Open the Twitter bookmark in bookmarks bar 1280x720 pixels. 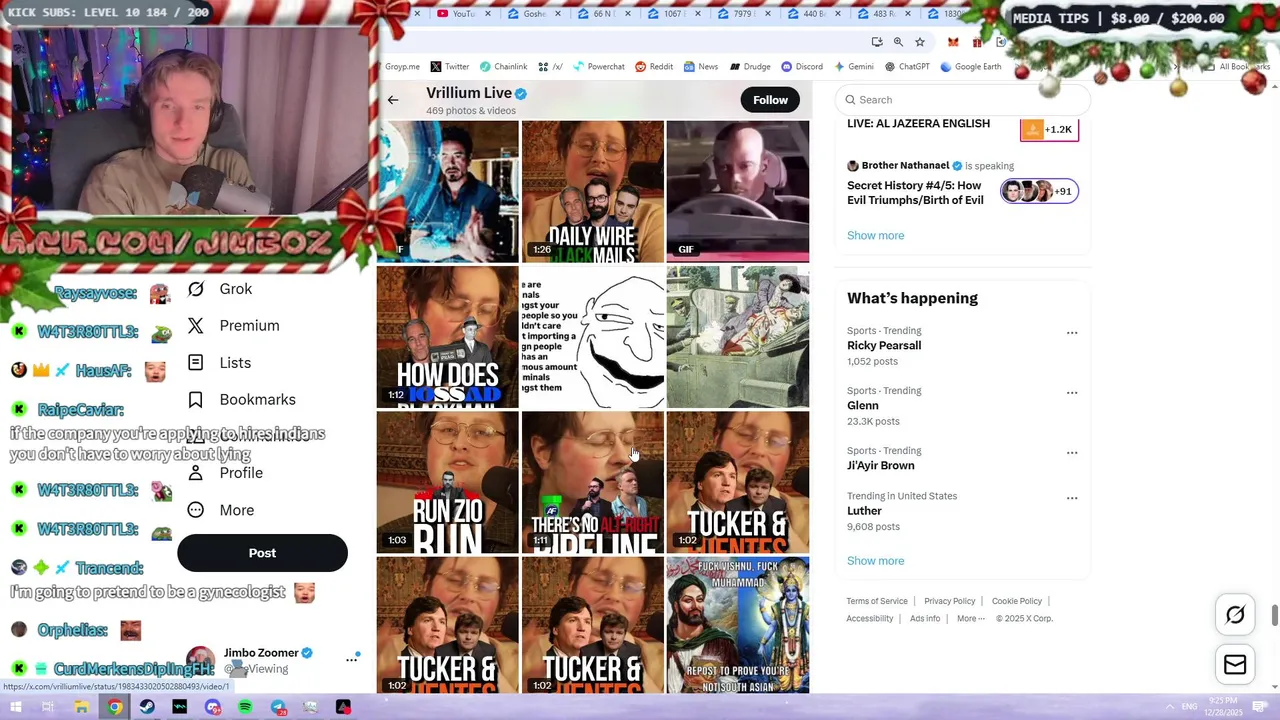(x=450, y=67)
